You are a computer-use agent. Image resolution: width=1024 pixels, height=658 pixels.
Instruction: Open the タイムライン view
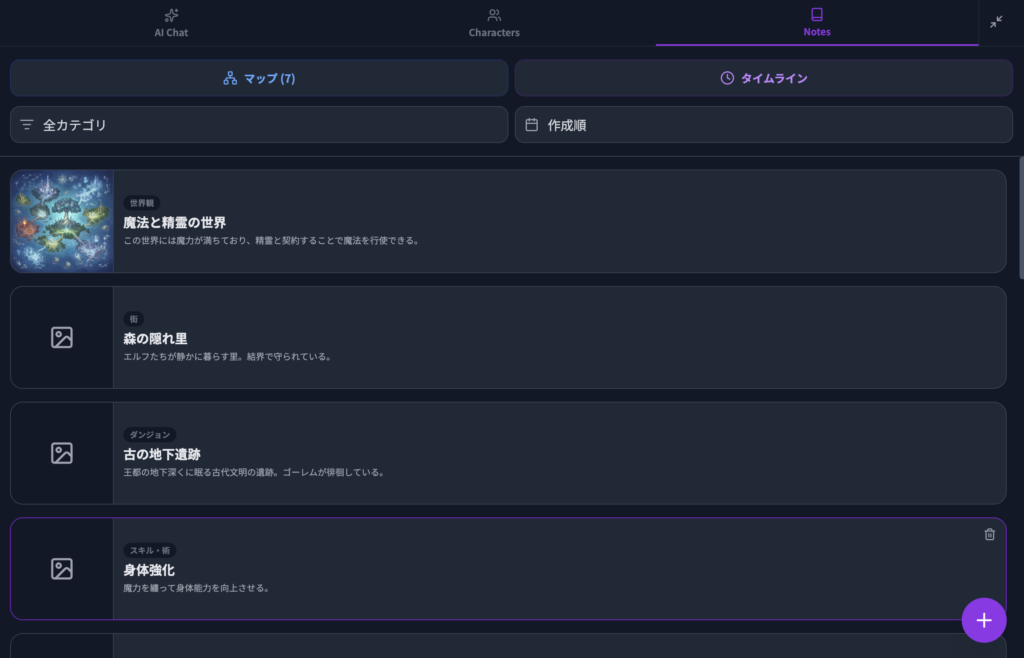(763, 78)
